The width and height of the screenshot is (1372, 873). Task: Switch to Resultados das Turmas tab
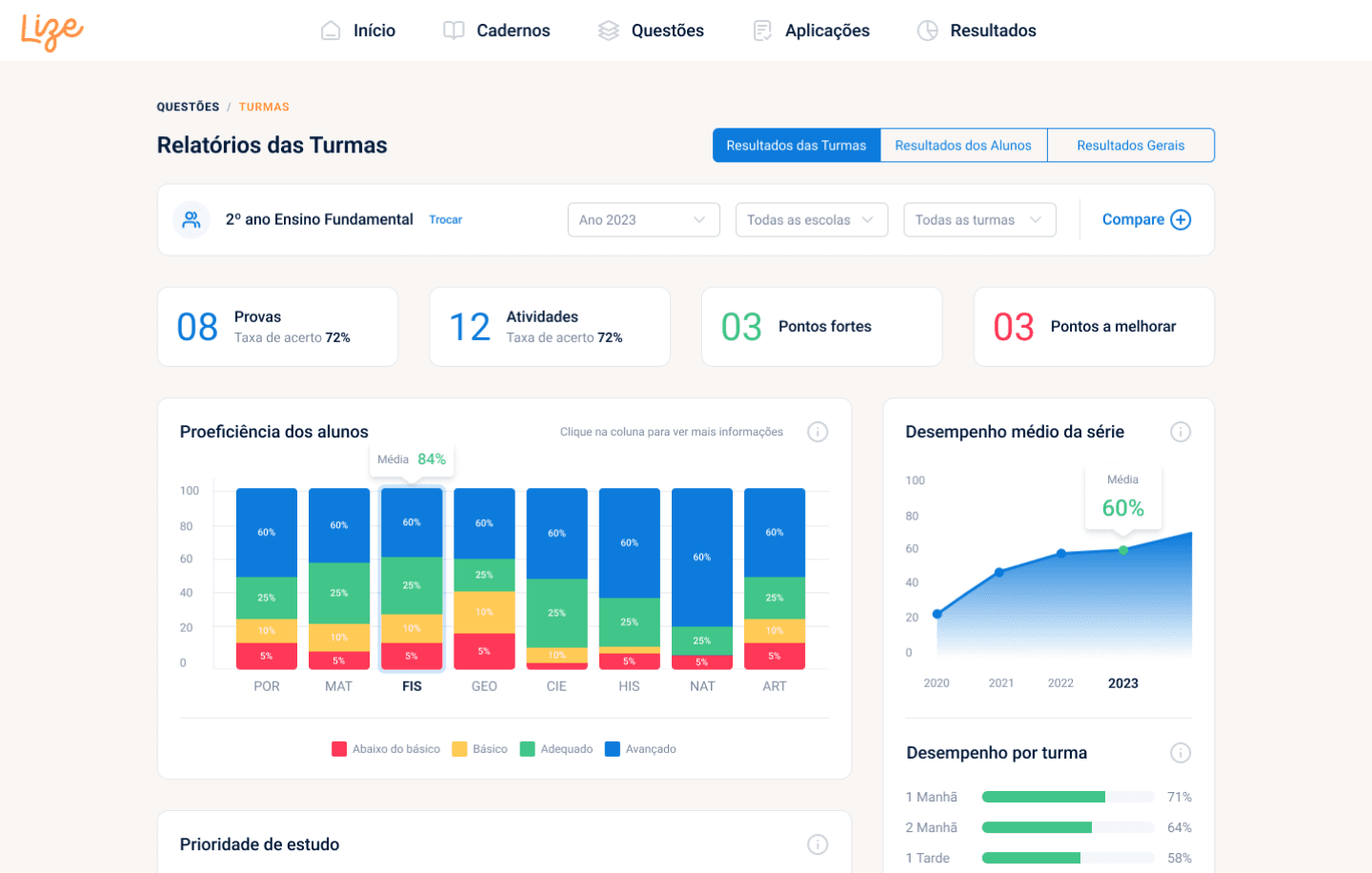(797, 145)
